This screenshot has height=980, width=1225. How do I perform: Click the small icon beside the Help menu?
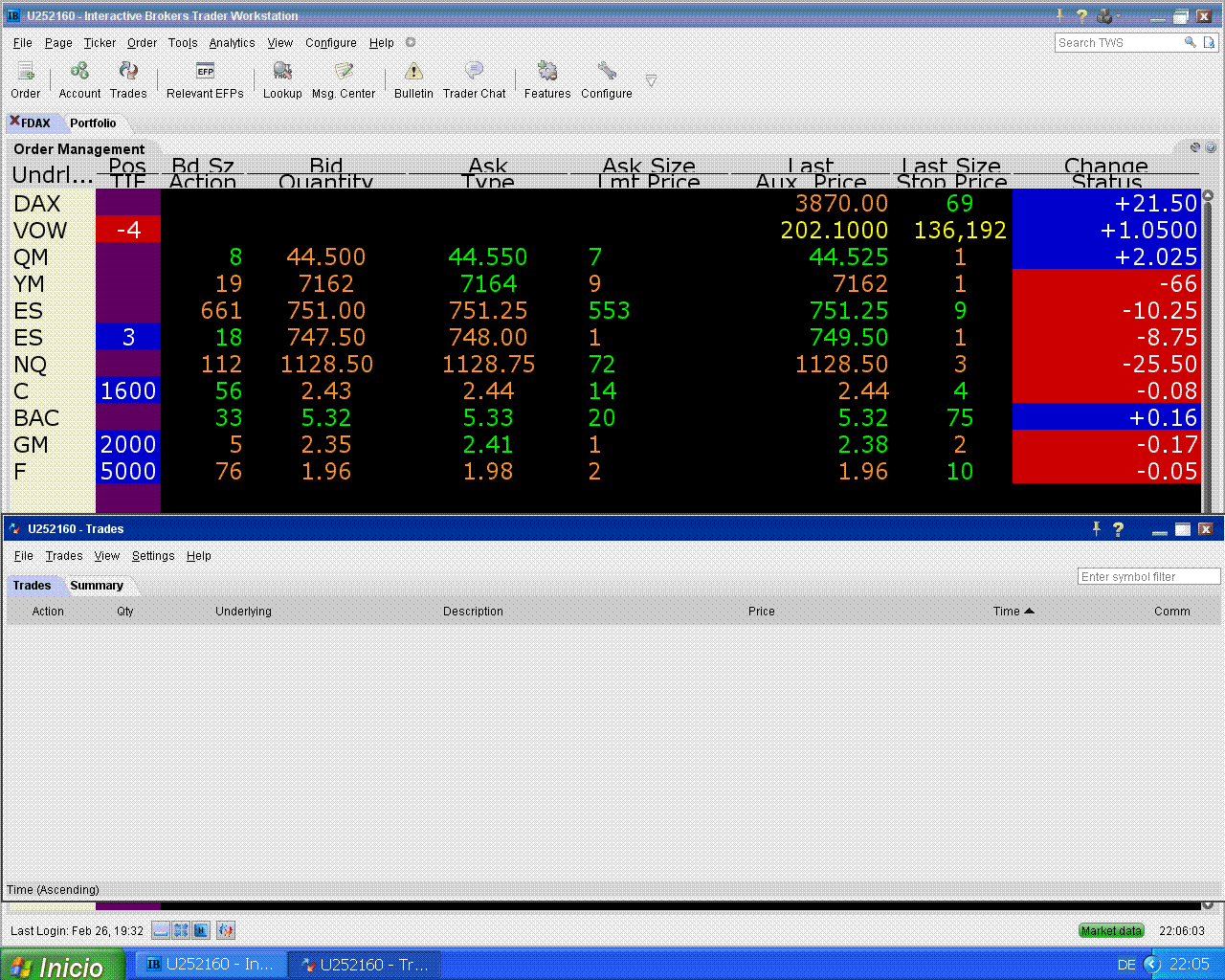[x=411, y=42]
